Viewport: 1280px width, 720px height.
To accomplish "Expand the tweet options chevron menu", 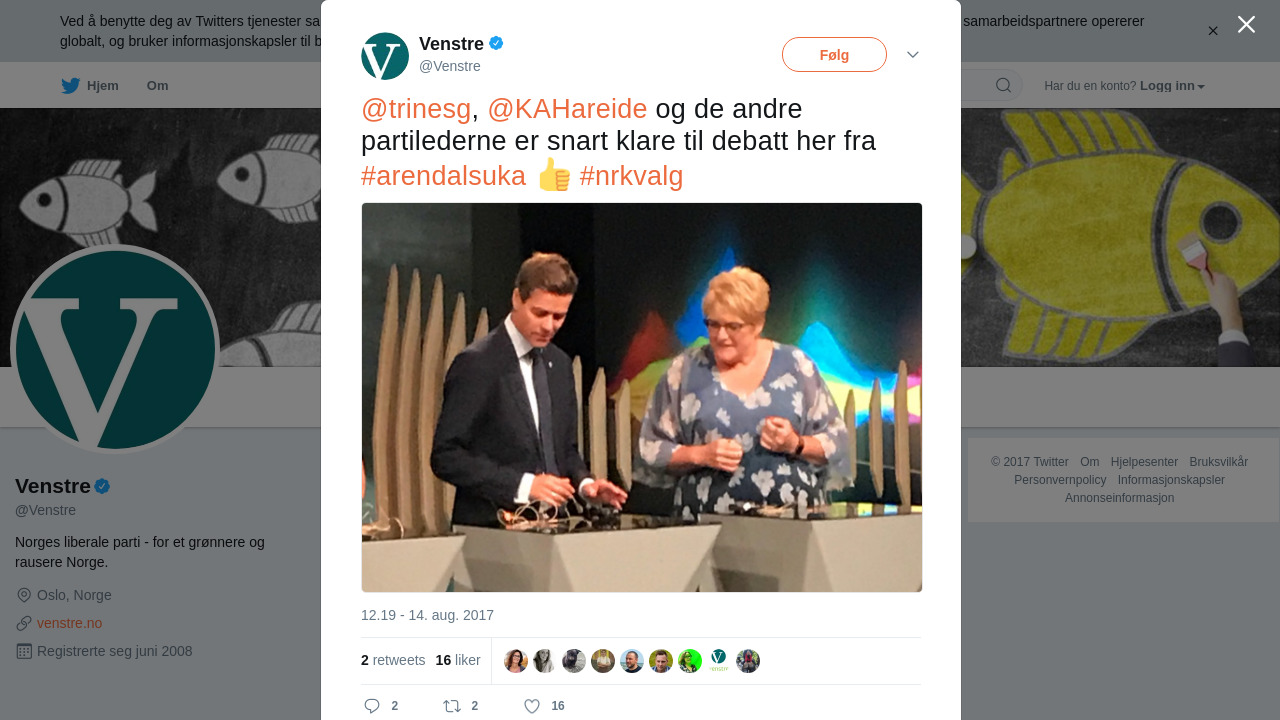I will pos(913,55).
